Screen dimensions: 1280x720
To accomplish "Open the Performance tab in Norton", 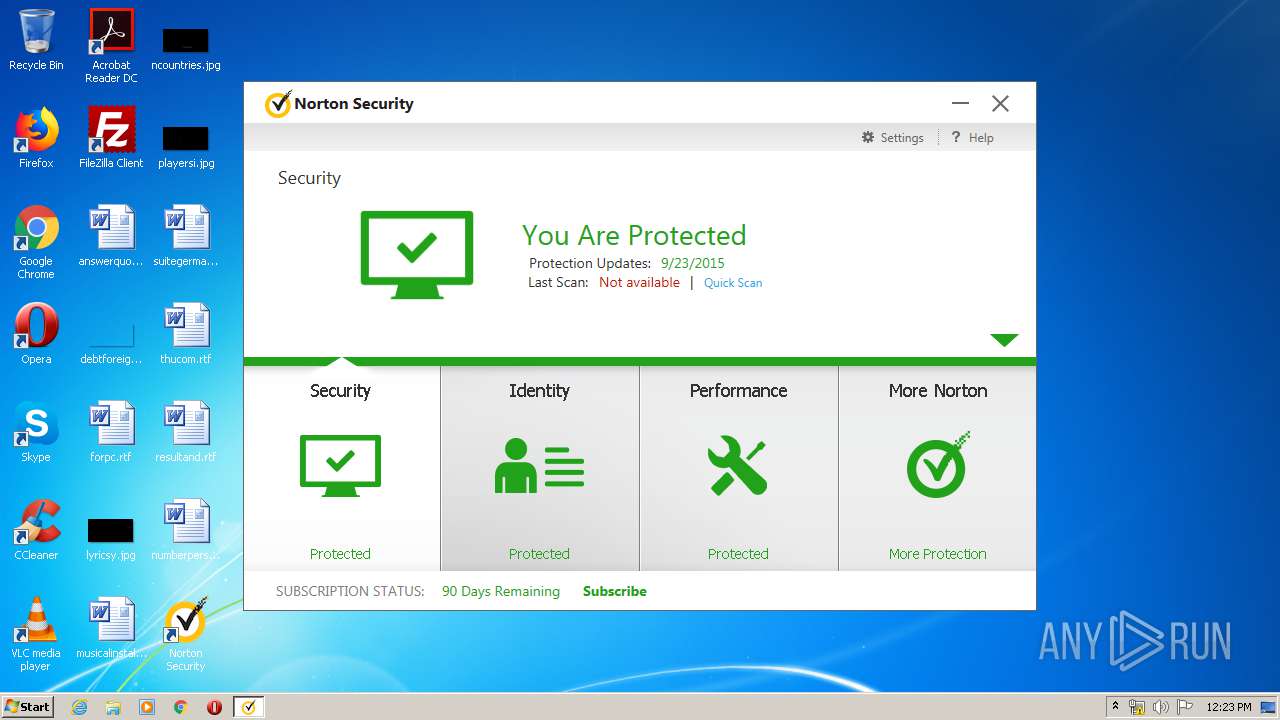I will [738, 468].
